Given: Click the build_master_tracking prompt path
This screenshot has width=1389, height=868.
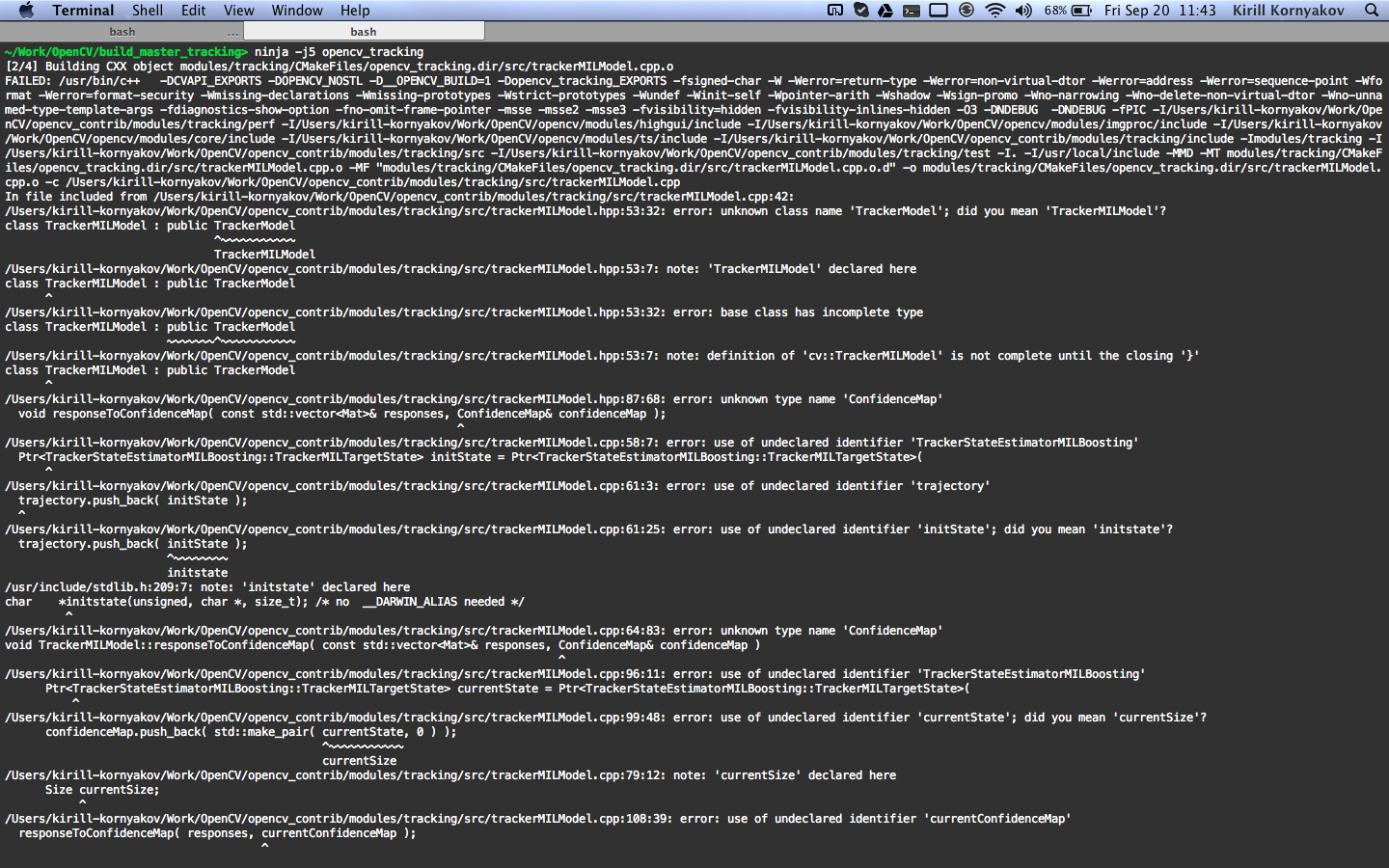Looking at the screenshot, I should coord(125,52).
